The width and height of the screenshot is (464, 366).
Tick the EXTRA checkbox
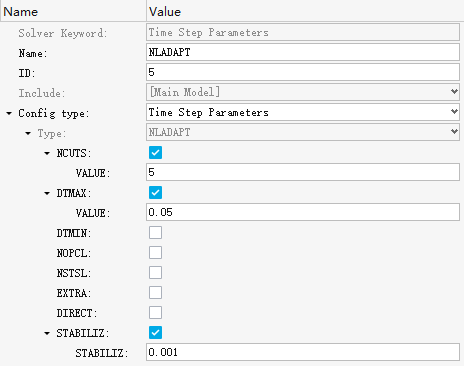155,293
